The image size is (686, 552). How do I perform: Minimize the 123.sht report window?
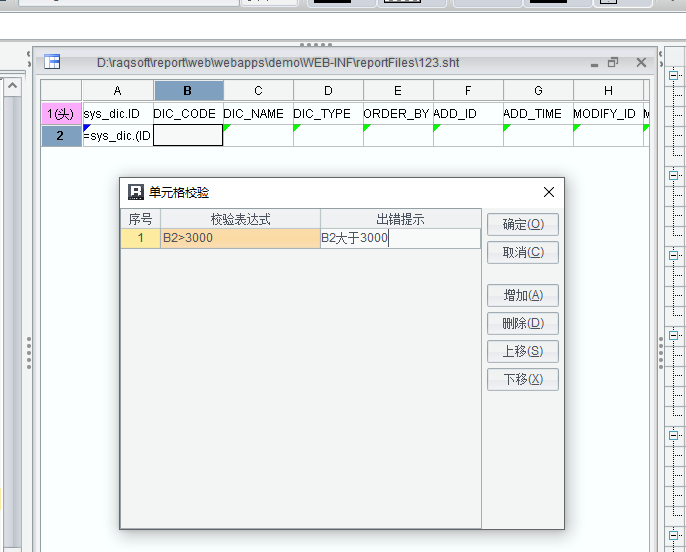point(594,64)
